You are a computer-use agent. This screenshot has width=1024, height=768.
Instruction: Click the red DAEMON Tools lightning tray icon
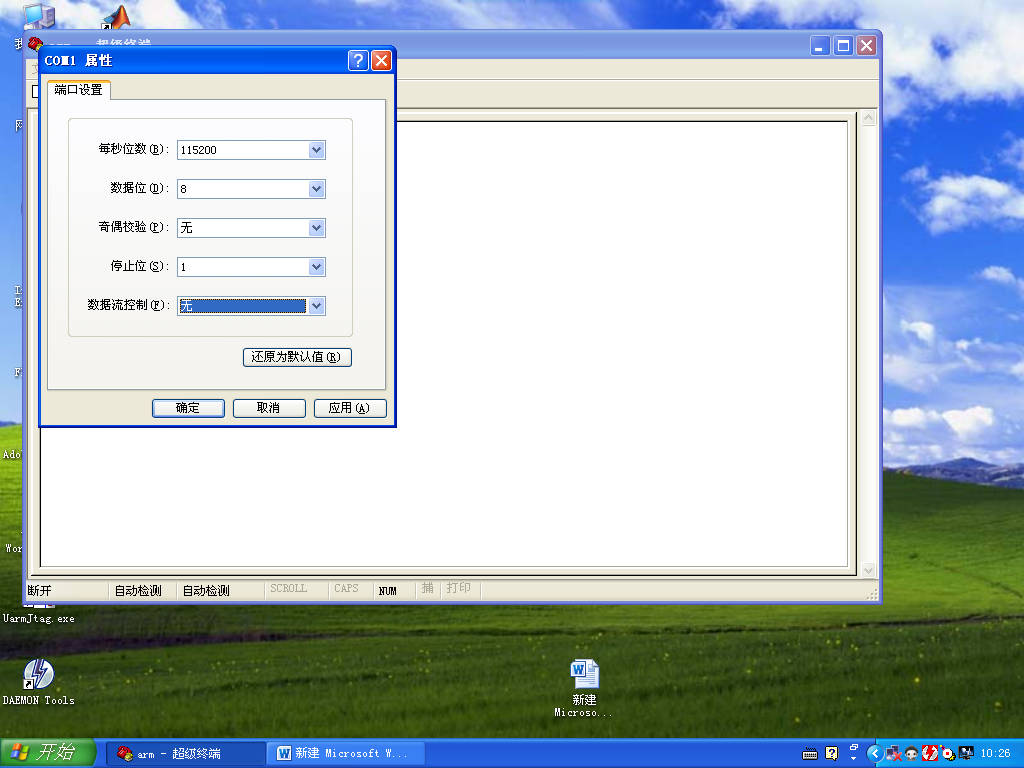(x=929, y=754)
